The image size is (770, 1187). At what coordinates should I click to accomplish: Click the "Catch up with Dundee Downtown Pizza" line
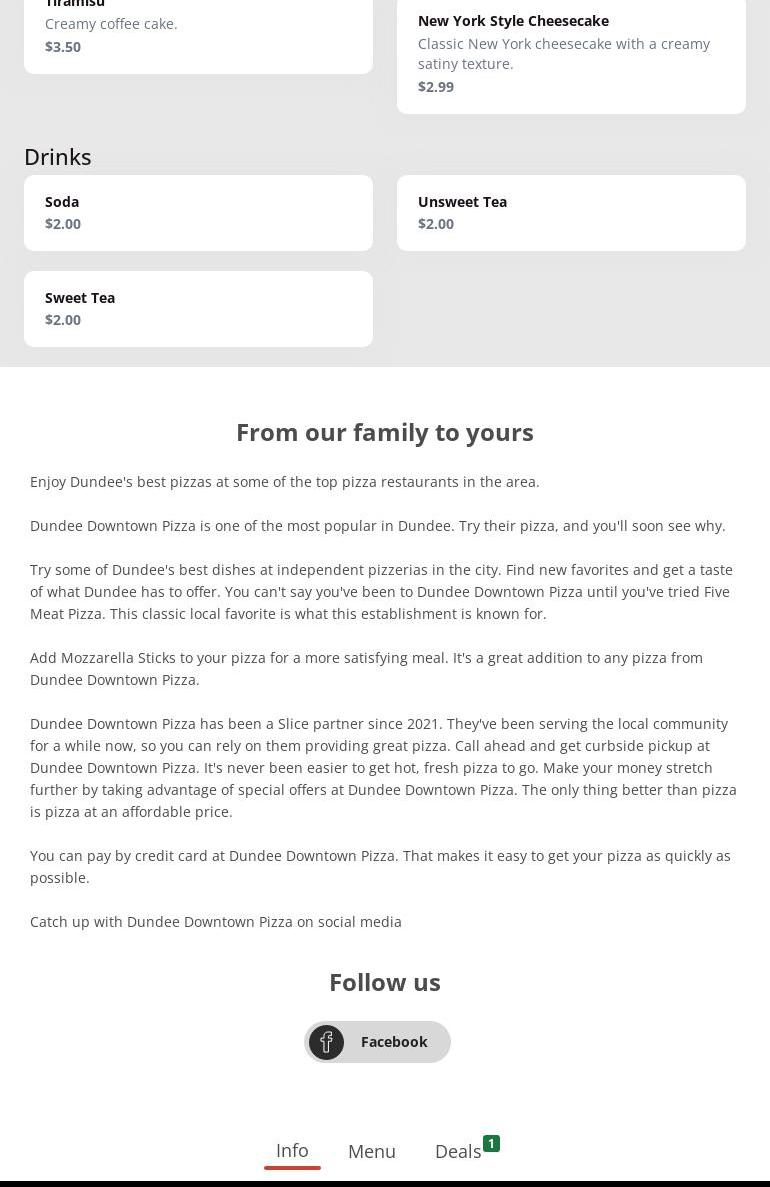[216, 922]
